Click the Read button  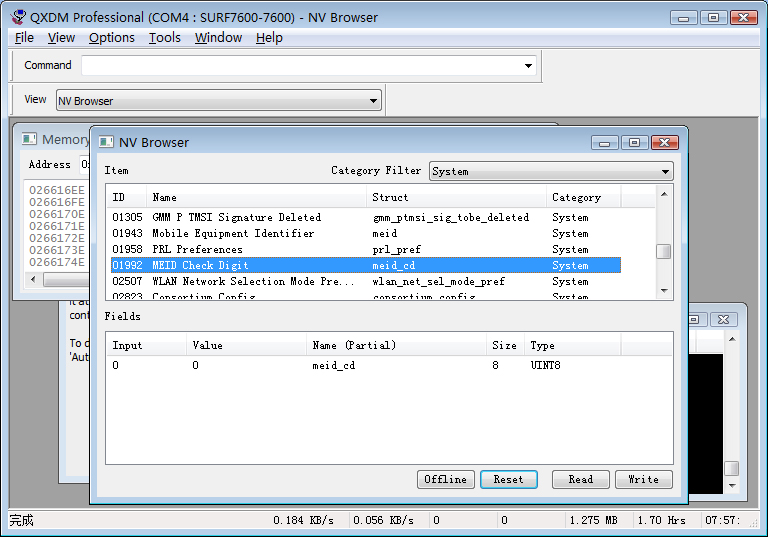581,479
